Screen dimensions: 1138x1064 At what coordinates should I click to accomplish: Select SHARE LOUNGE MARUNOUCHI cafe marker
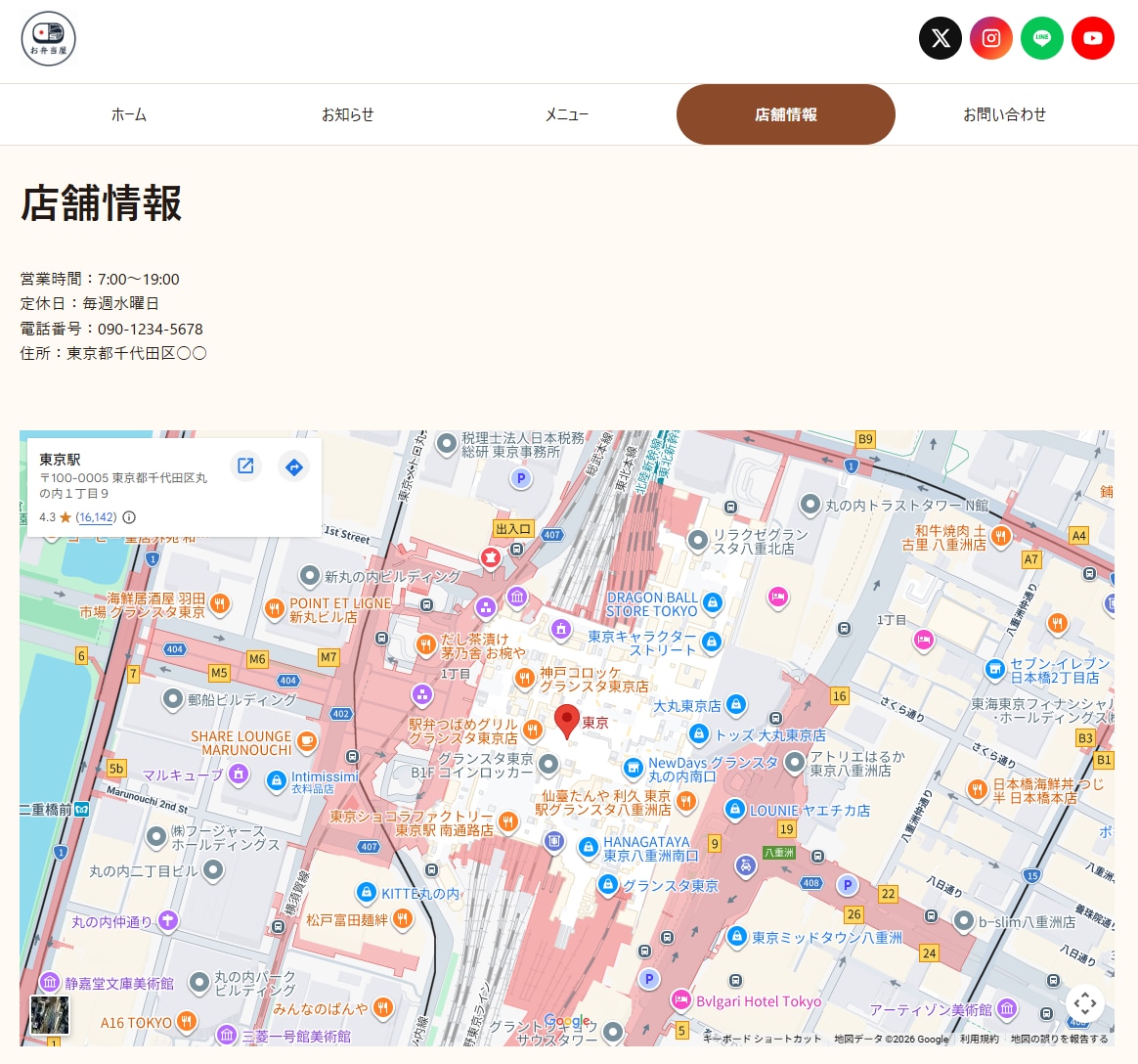[307, 741]
